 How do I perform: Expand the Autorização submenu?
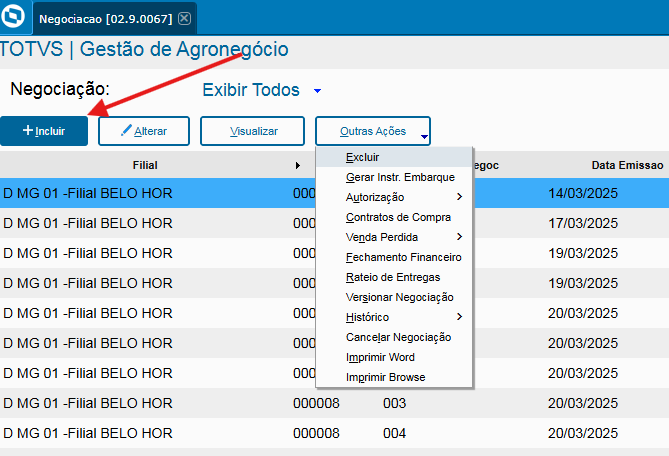pos(394,198)
